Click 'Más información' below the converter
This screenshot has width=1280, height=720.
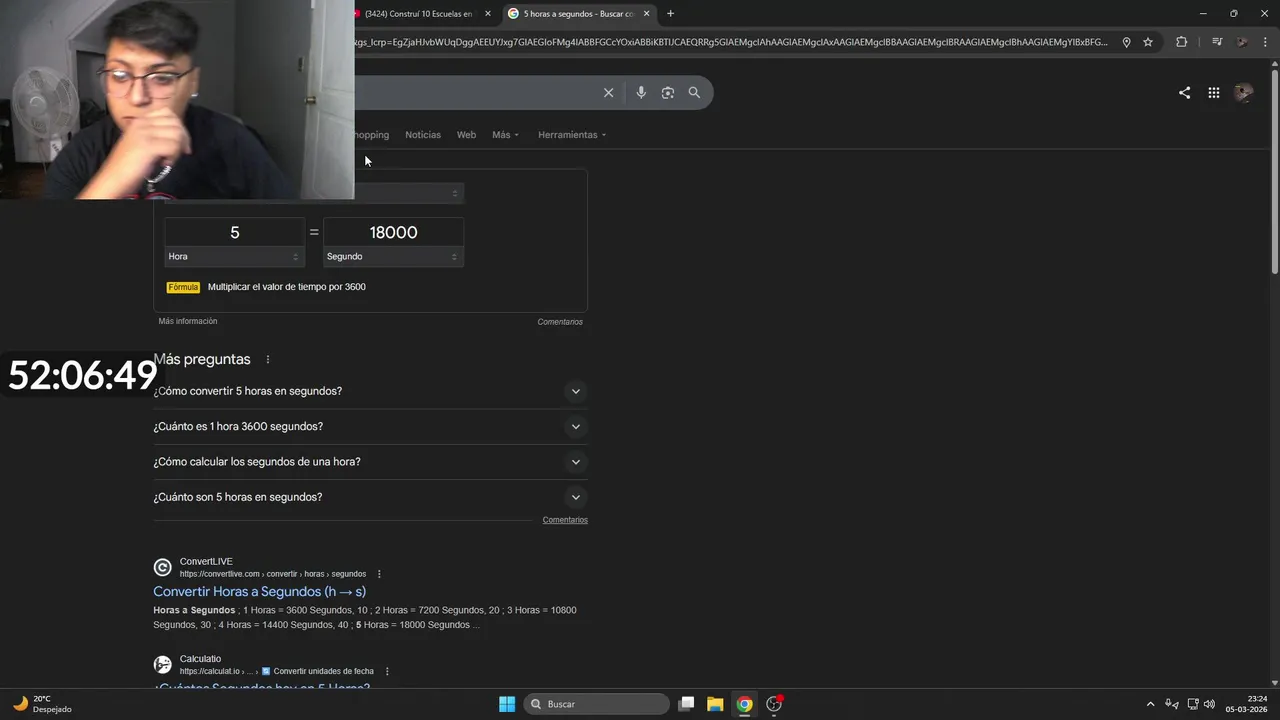click(188, 321)
